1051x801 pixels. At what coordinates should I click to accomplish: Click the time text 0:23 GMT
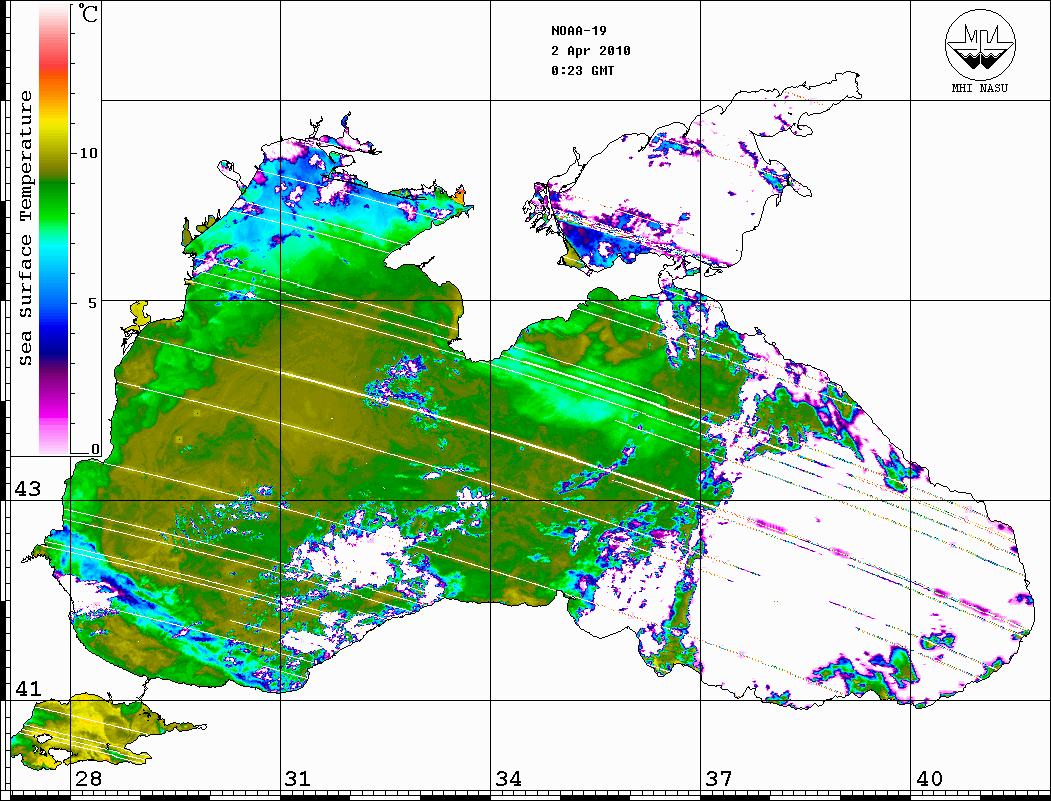pyautogui.click(x=582, y=70)
